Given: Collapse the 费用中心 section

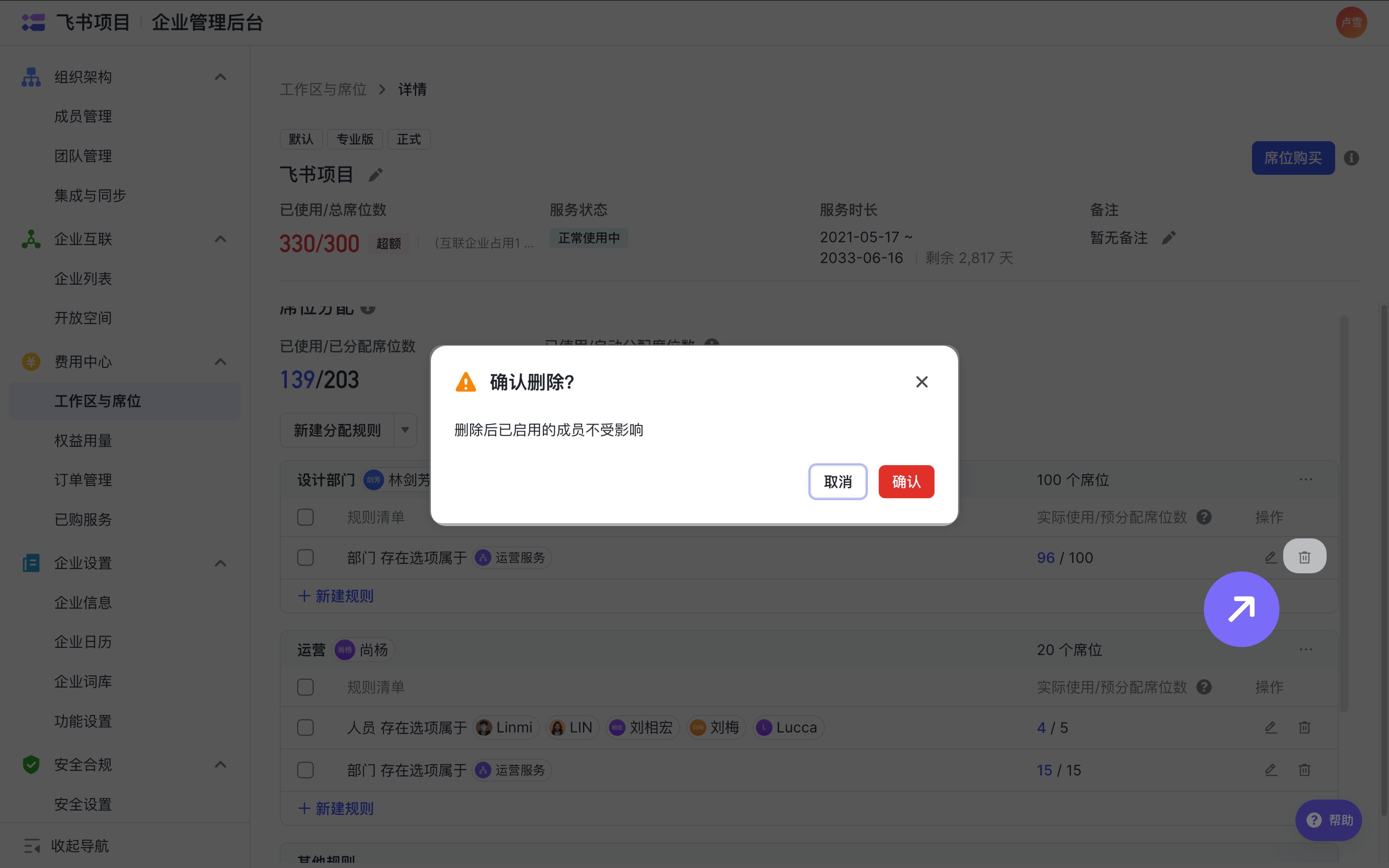Looking at the screenshot, I should [220, 362].
